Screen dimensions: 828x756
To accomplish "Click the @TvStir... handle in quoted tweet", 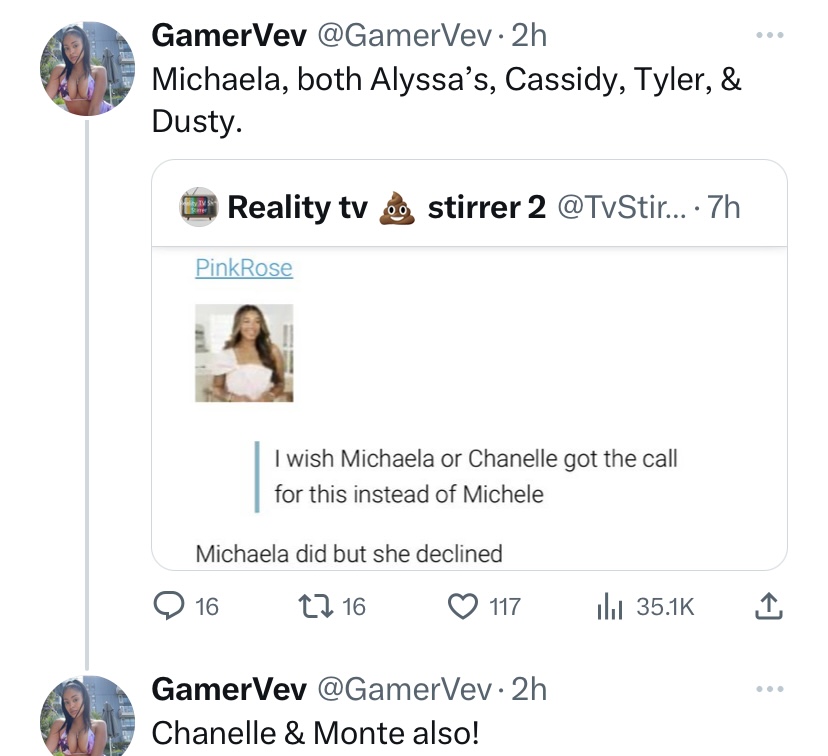I will [x=623, y=207].
